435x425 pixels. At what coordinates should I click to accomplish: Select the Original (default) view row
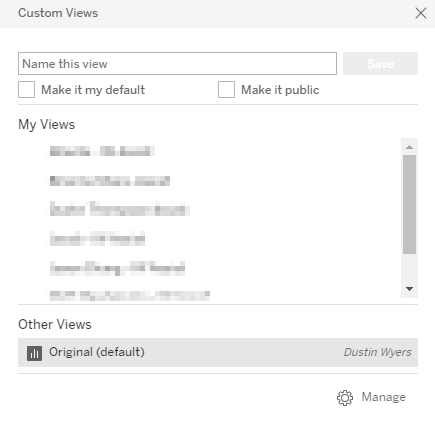point(218,353)
